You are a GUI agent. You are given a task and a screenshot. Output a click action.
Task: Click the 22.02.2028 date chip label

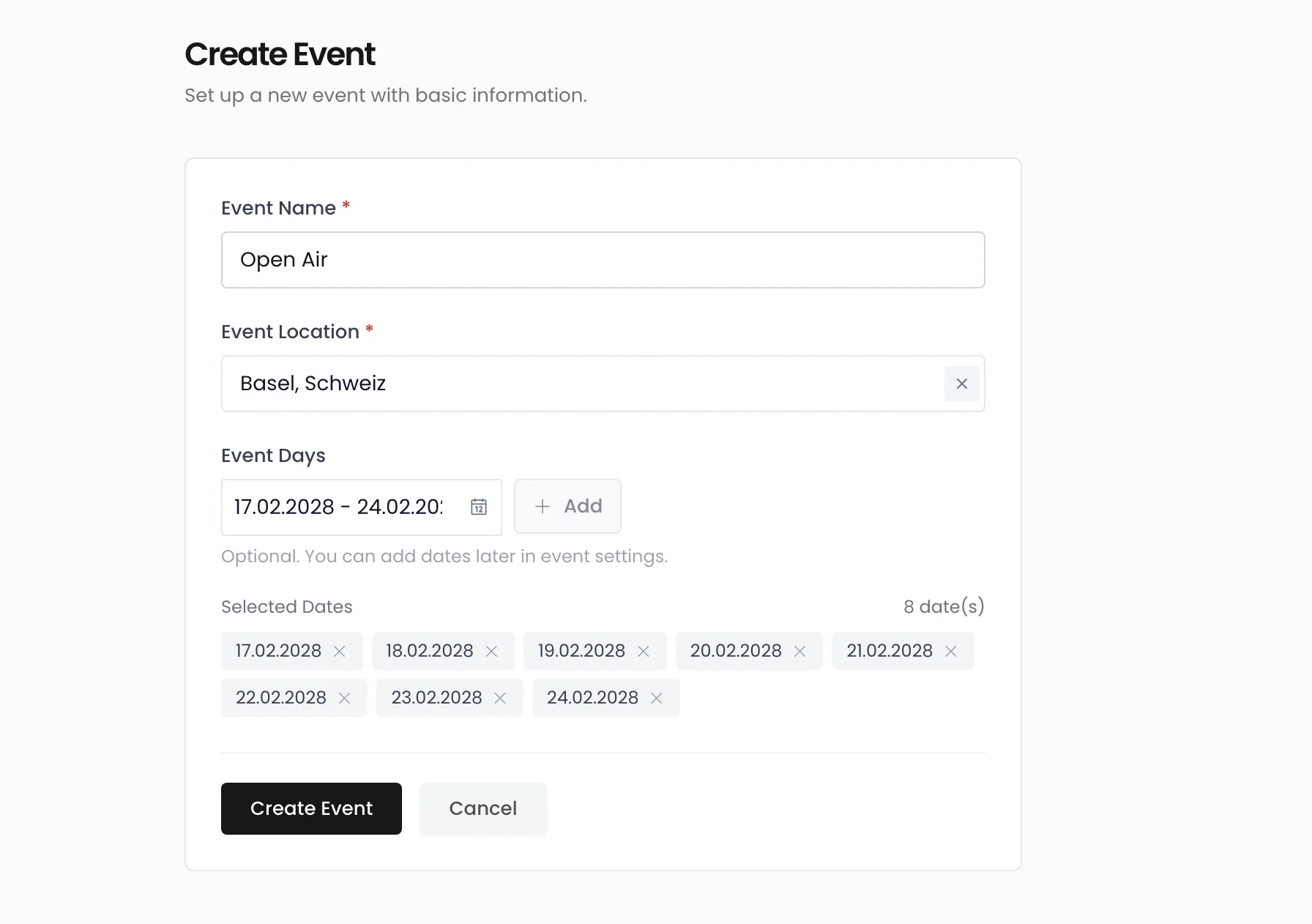tap(281, 698)
